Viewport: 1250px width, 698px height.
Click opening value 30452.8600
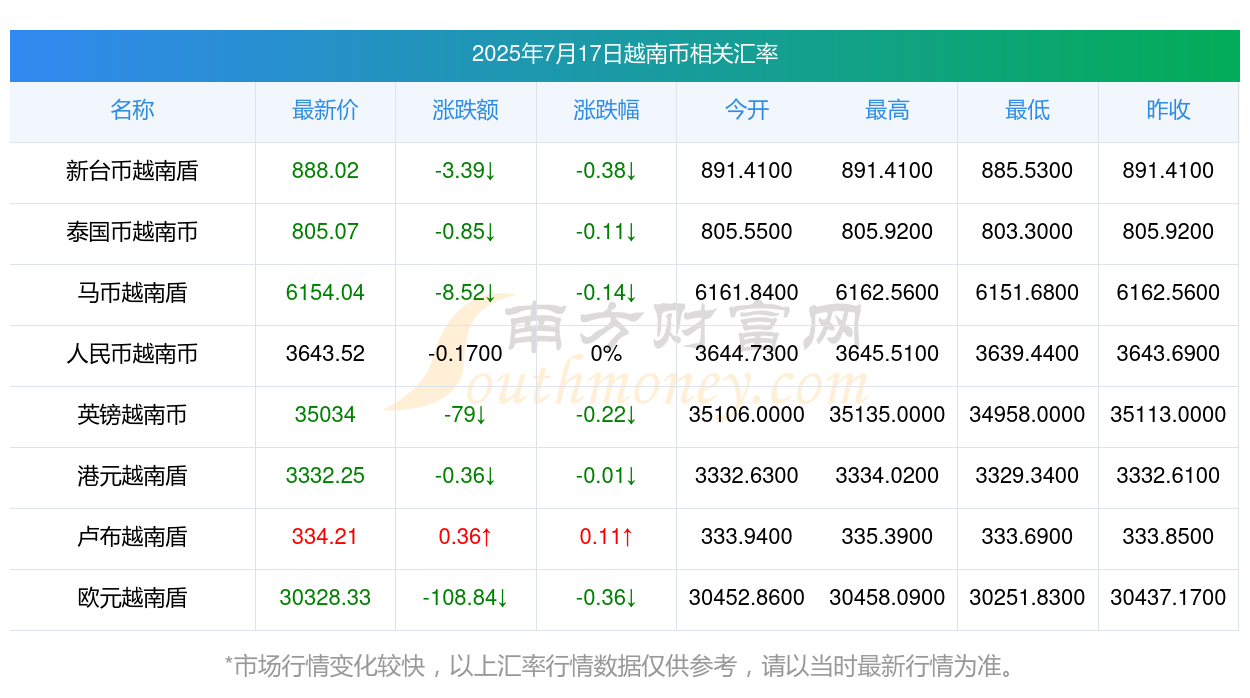tap(747, 598)
